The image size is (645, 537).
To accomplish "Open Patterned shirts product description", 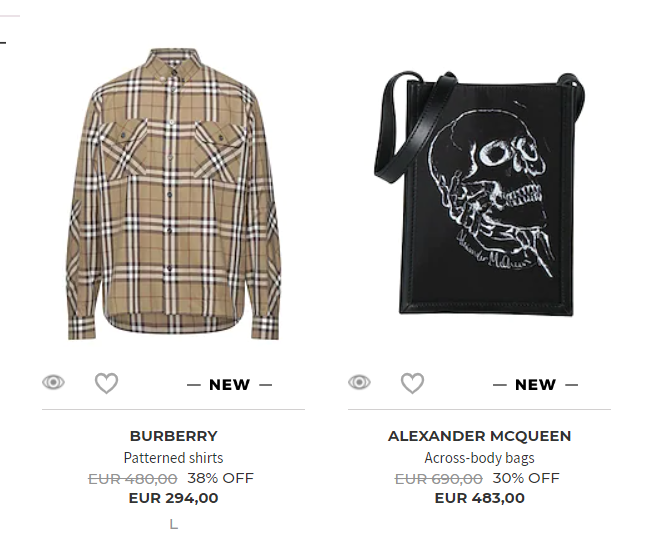I will point(173,458).
